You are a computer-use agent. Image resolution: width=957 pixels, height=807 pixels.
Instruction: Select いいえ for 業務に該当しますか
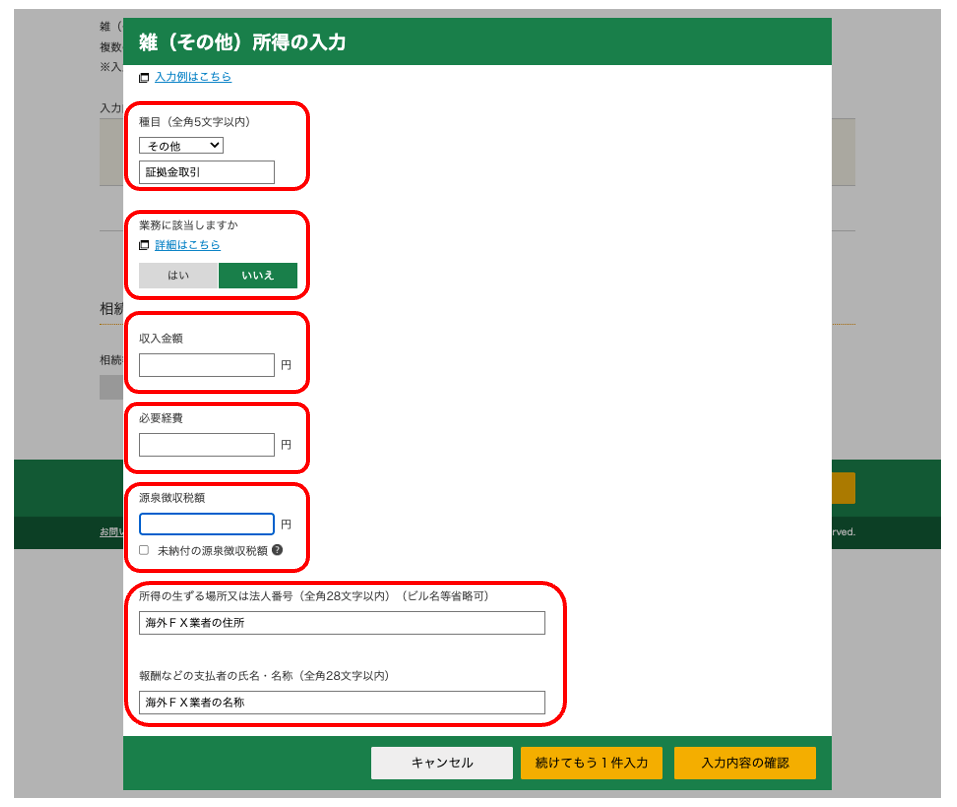pos(258,275)
